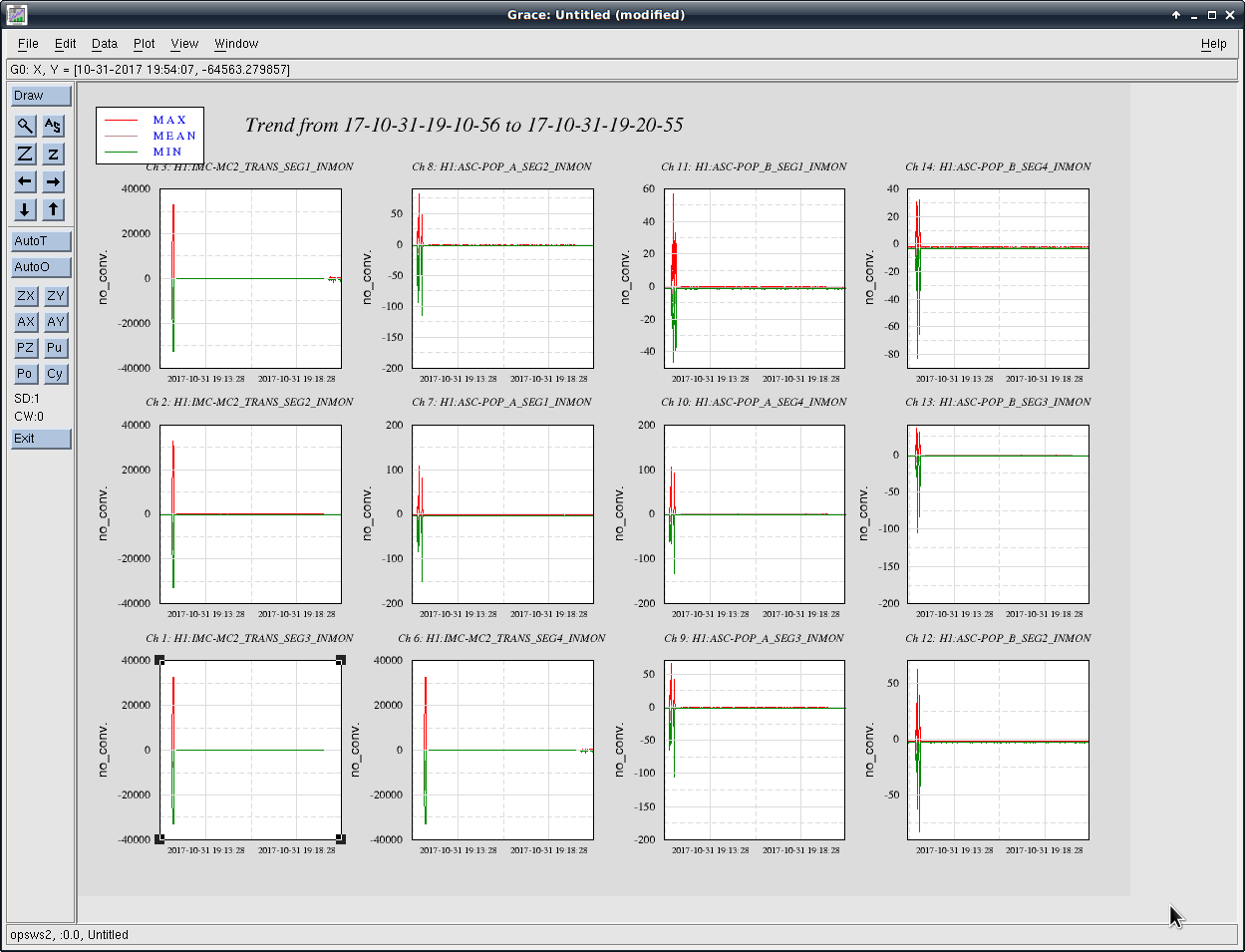Screen dimensions: 1245x952
Task: Select the Ch 10 ASC-POP_A_SEG4 graph
Action: click(755, 514)
